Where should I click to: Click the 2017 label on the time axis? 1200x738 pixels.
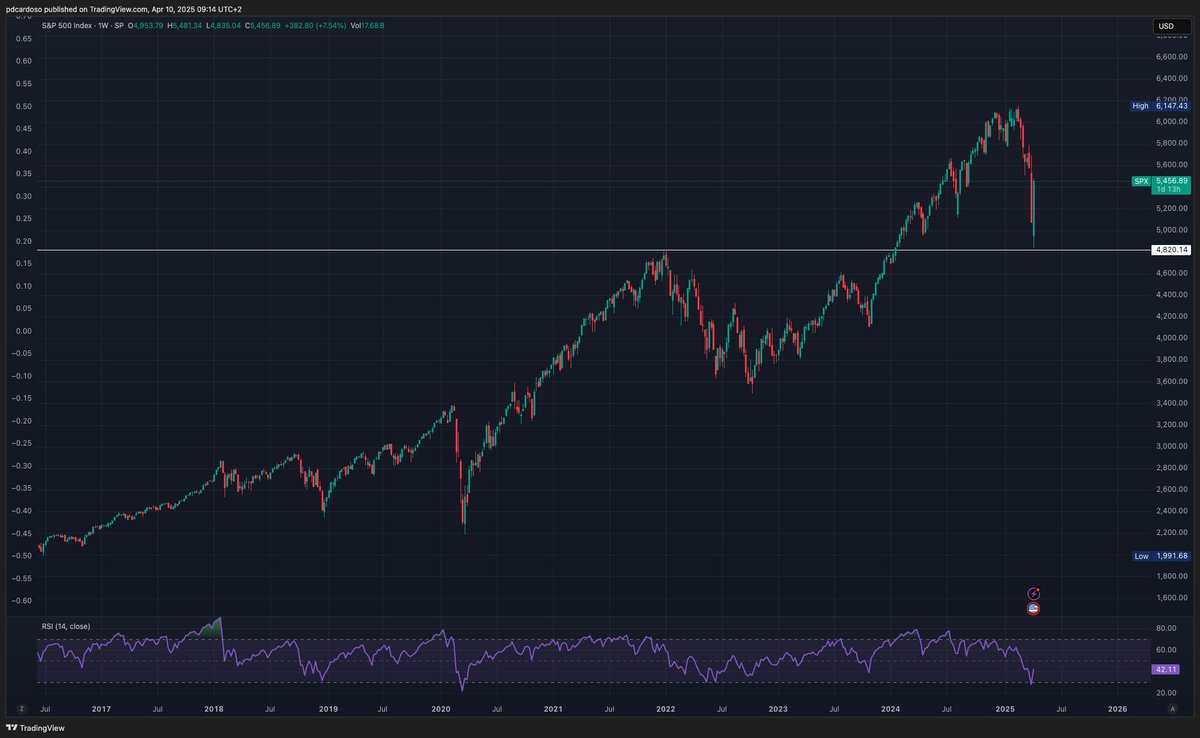[101, 708]
